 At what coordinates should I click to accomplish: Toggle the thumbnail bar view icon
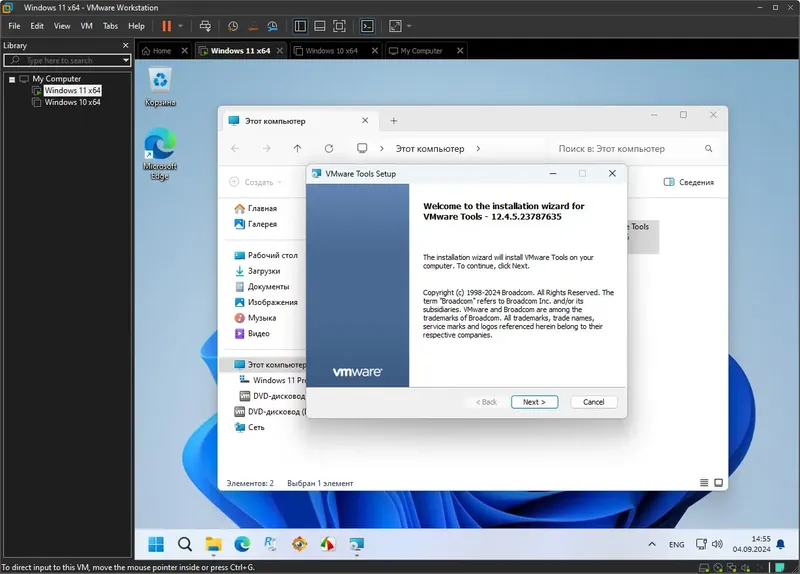(x=319, y=26)
